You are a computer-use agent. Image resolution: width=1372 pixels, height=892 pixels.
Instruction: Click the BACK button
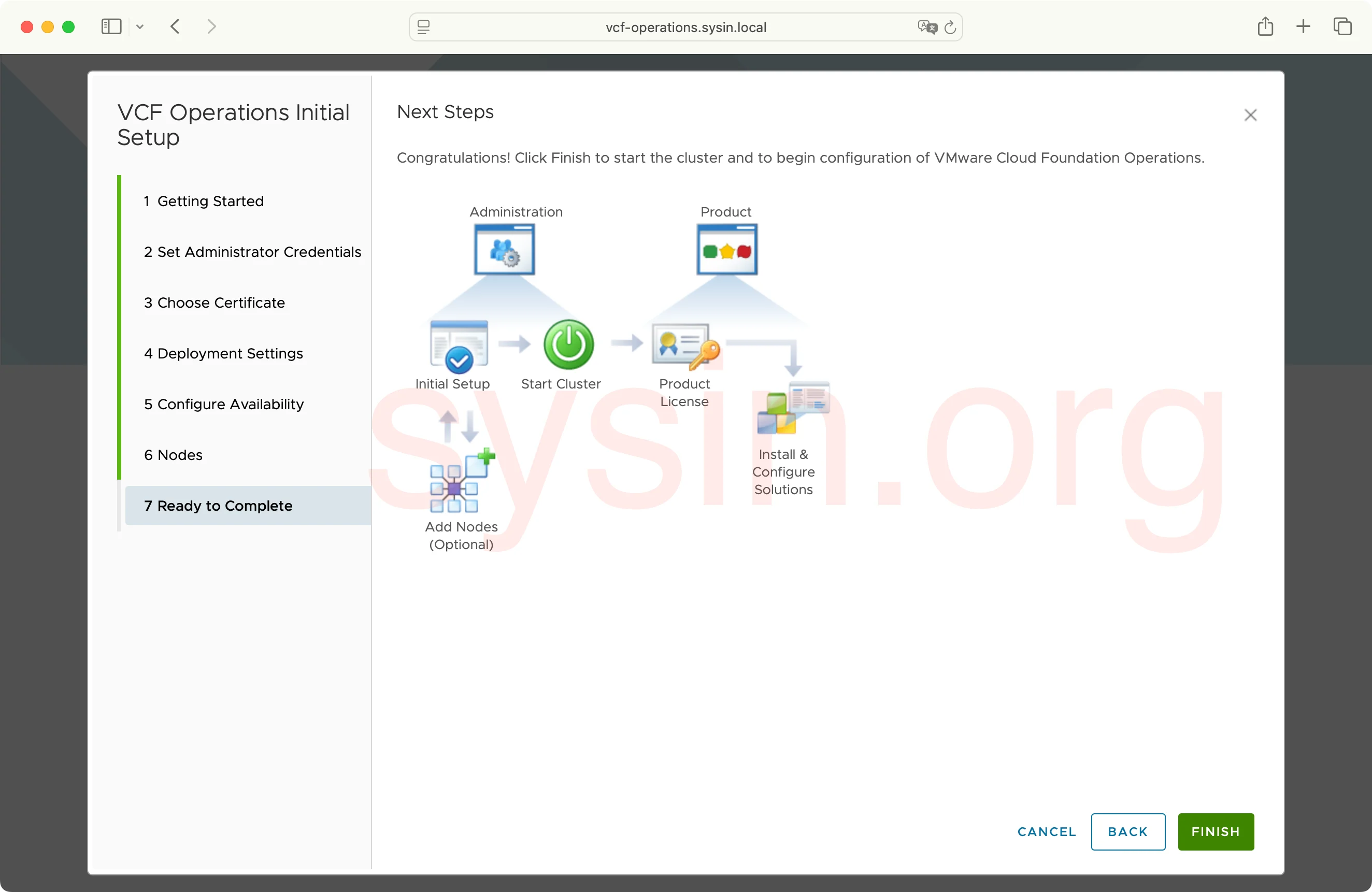pyautogui.click(x=1127, y=831)
